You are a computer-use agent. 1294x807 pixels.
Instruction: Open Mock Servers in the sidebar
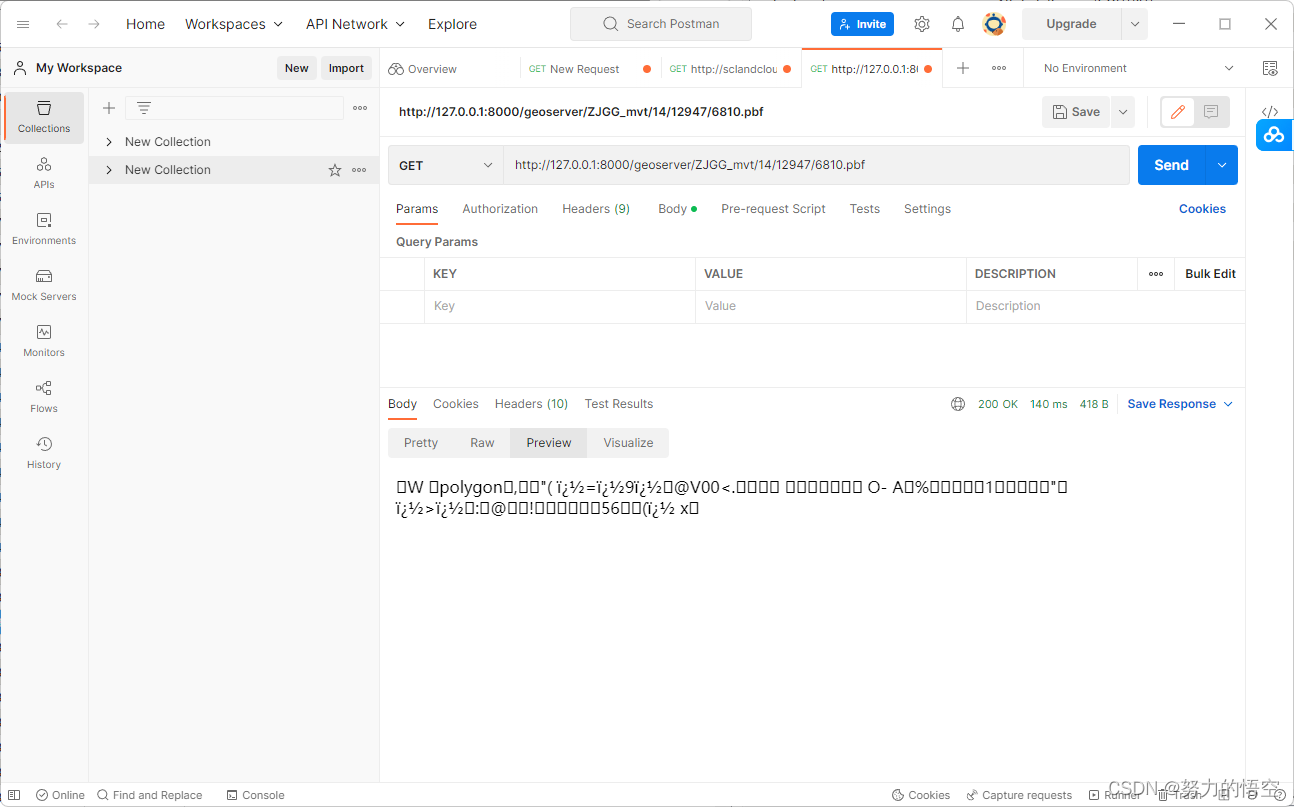click(x=44, y=285)
